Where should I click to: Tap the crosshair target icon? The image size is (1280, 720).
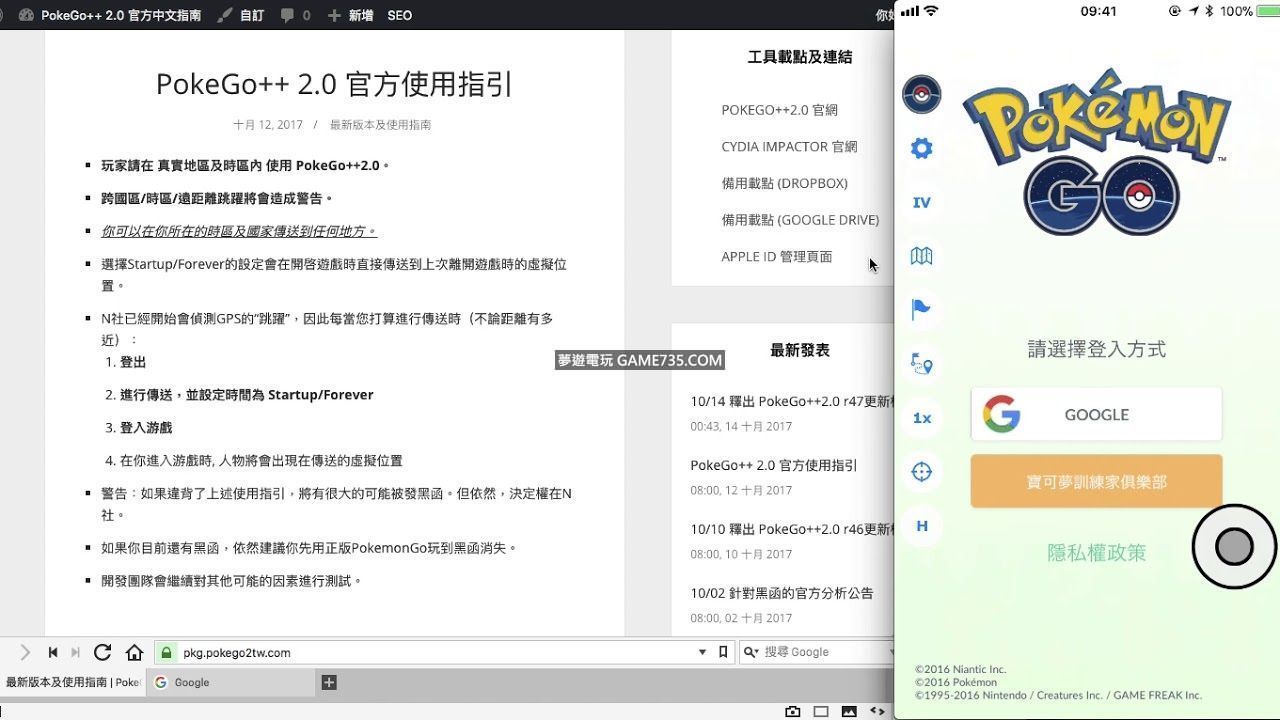click(921, 472)
